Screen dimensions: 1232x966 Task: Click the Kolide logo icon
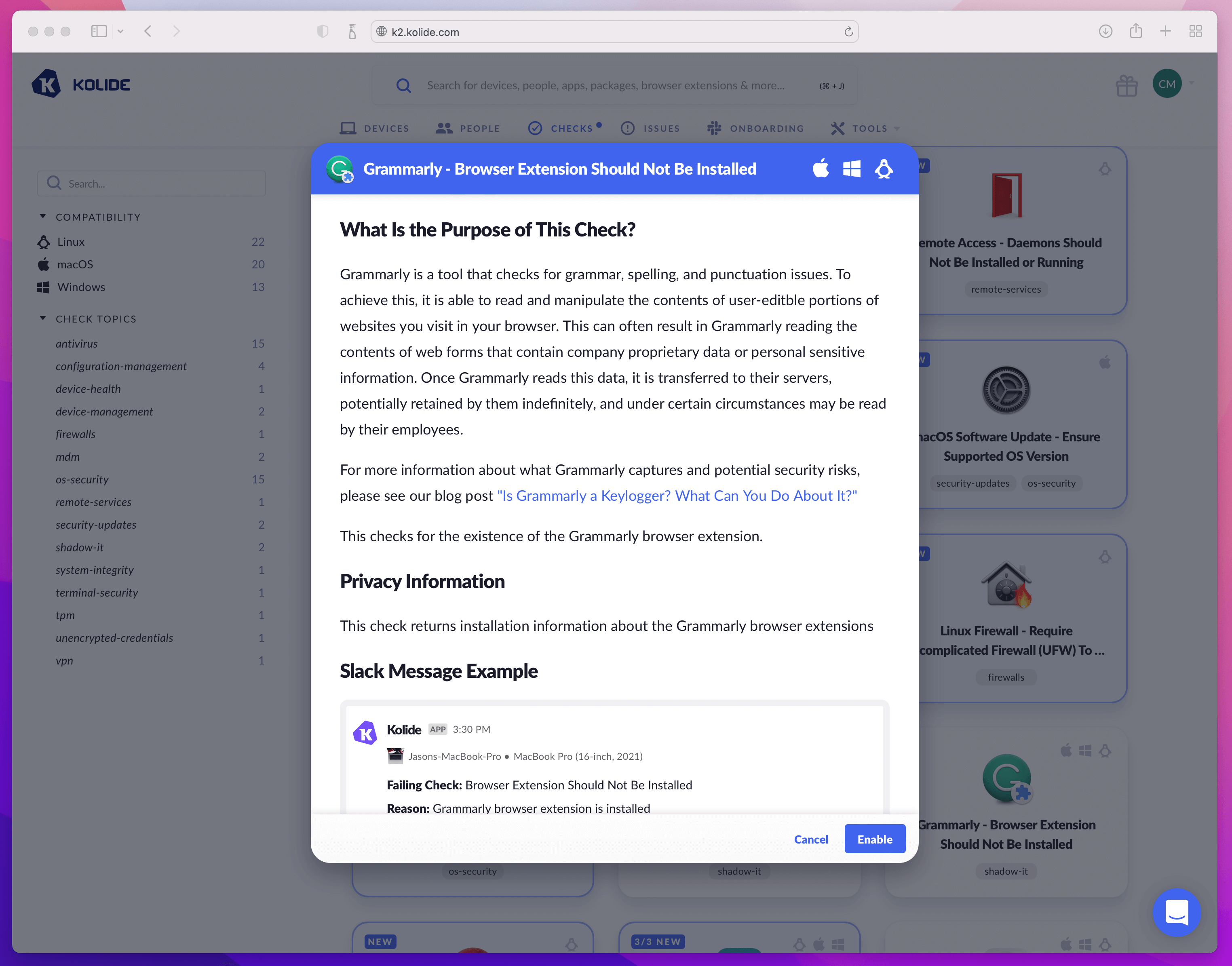click(x=46, y=84)
